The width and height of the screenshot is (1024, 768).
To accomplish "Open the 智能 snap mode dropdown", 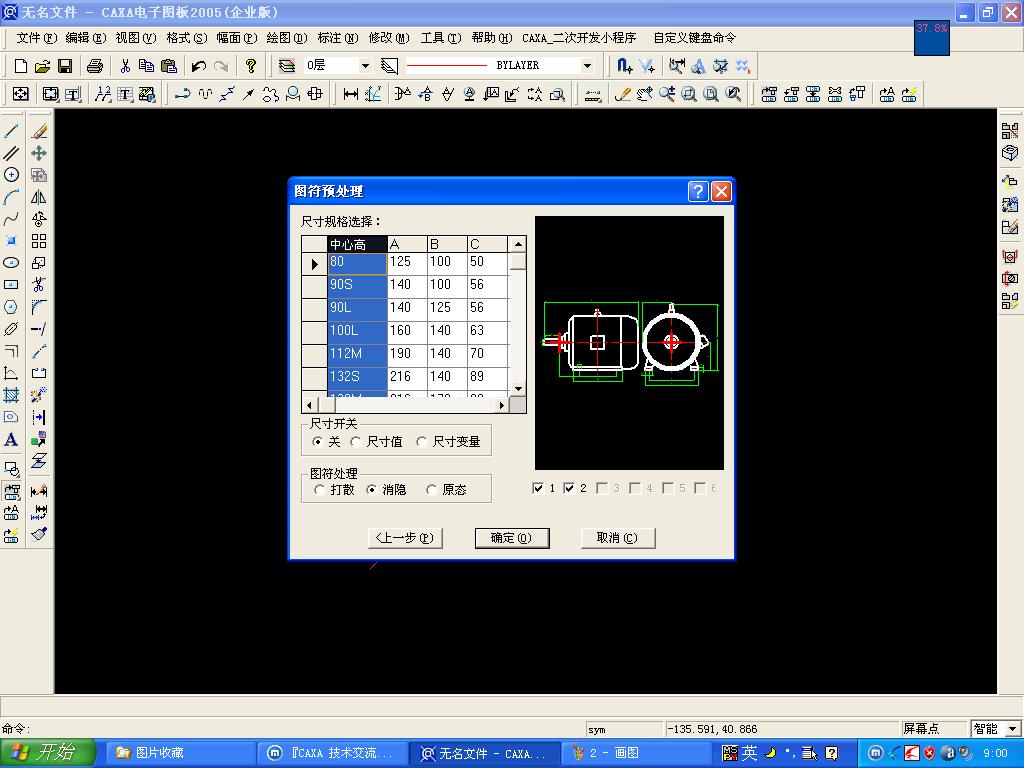I will 1014,729.
